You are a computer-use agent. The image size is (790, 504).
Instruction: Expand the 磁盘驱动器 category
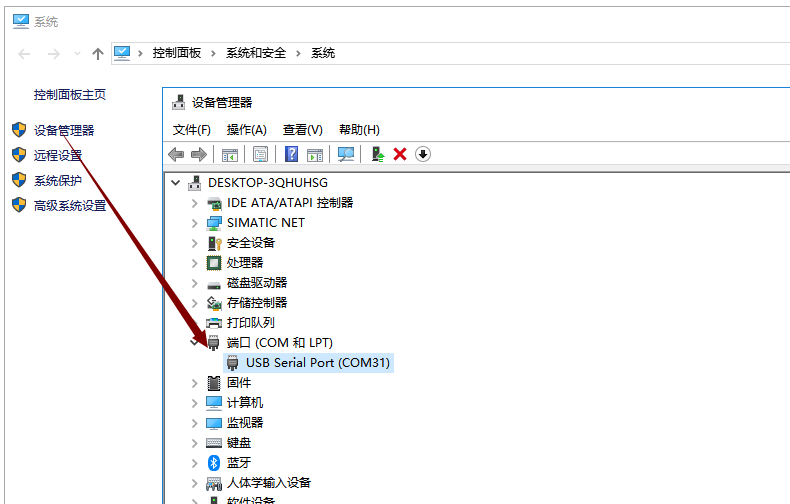pyautogui.click(x=194, y=283)
